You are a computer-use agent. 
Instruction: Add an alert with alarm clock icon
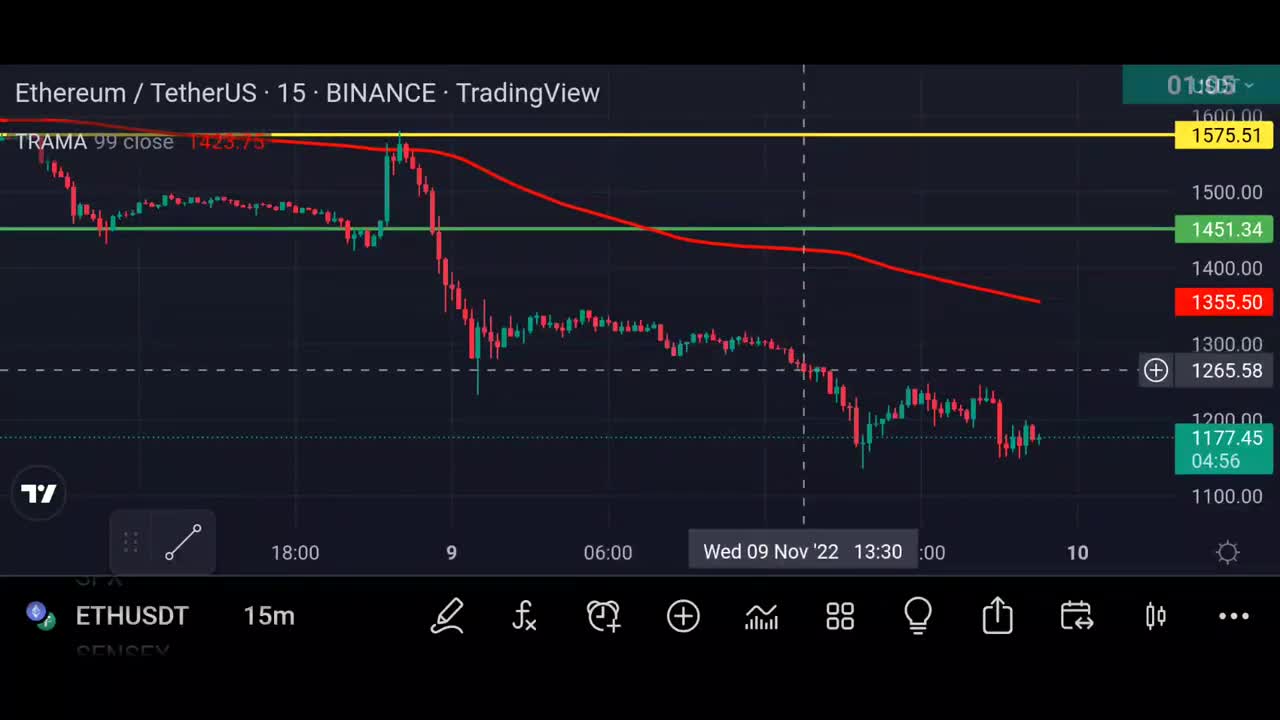point(603,616)
